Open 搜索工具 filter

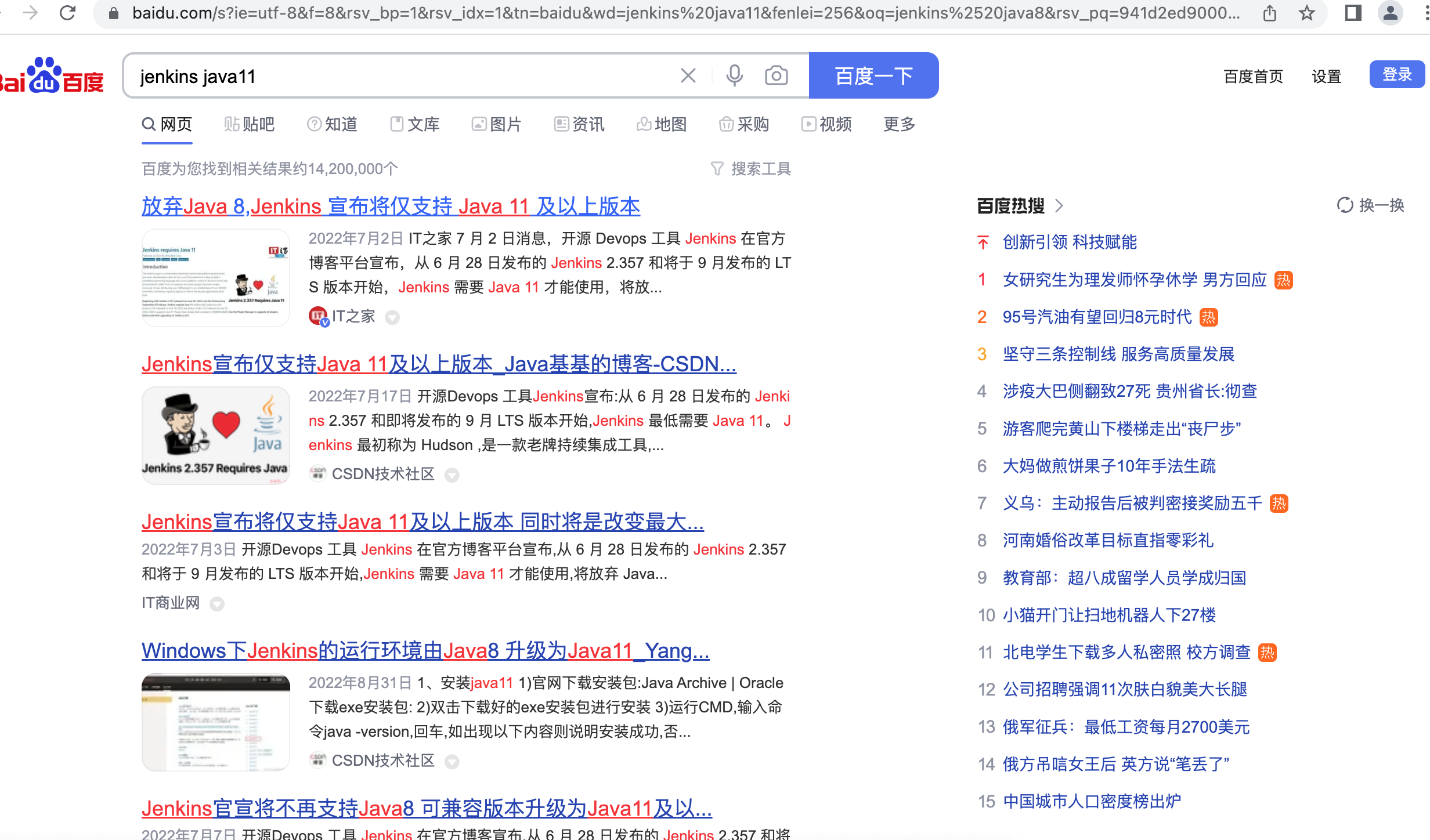[x=751, y=169]
